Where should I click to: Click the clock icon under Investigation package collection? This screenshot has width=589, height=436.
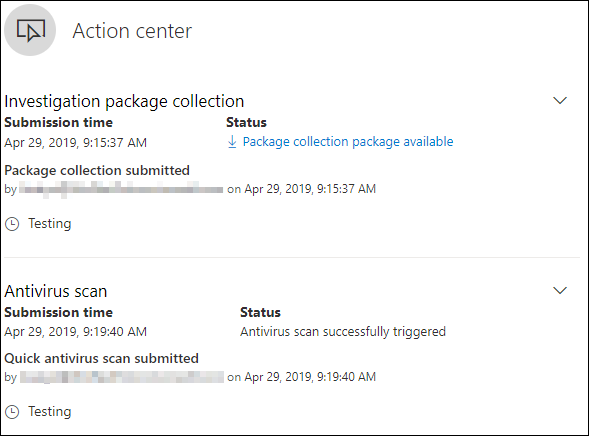[12, 224]
